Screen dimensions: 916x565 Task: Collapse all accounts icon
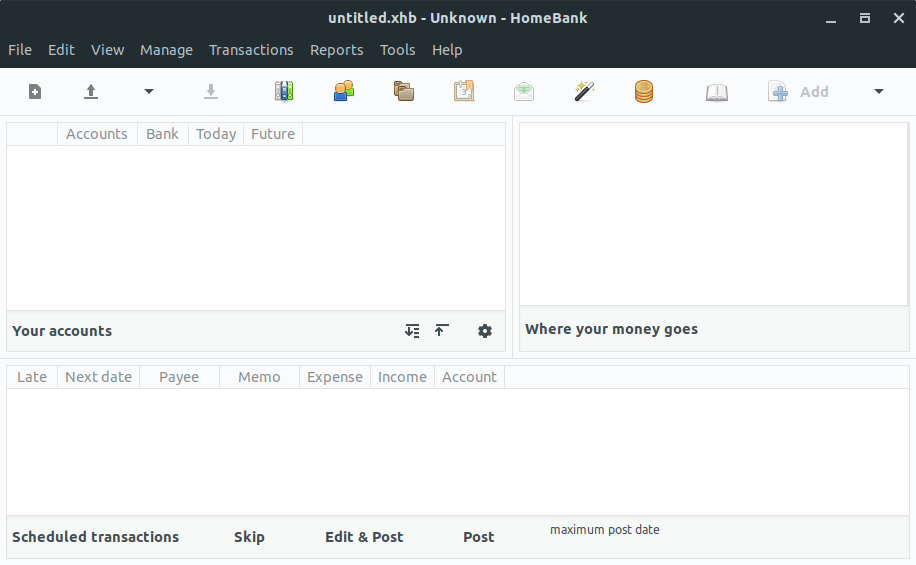point(442,331)
